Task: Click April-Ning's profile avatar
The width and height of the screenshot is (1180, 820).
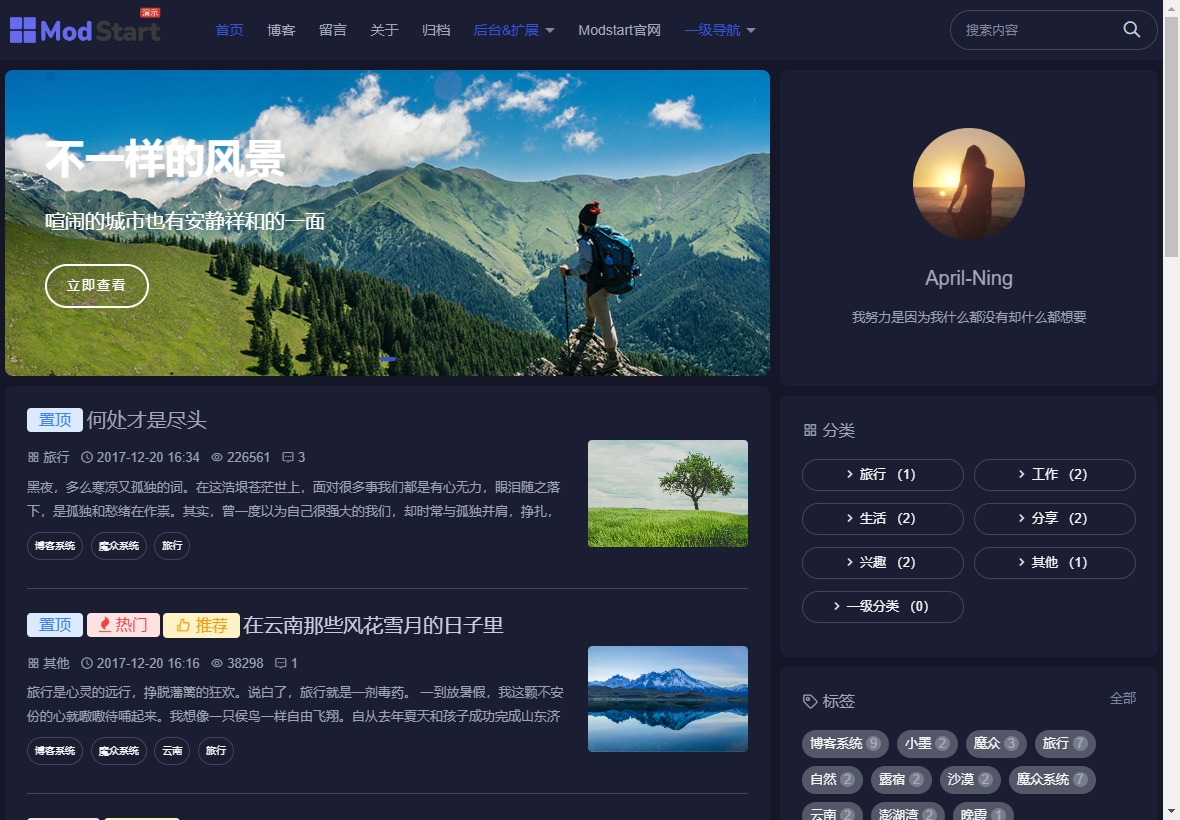Action: 968,184
